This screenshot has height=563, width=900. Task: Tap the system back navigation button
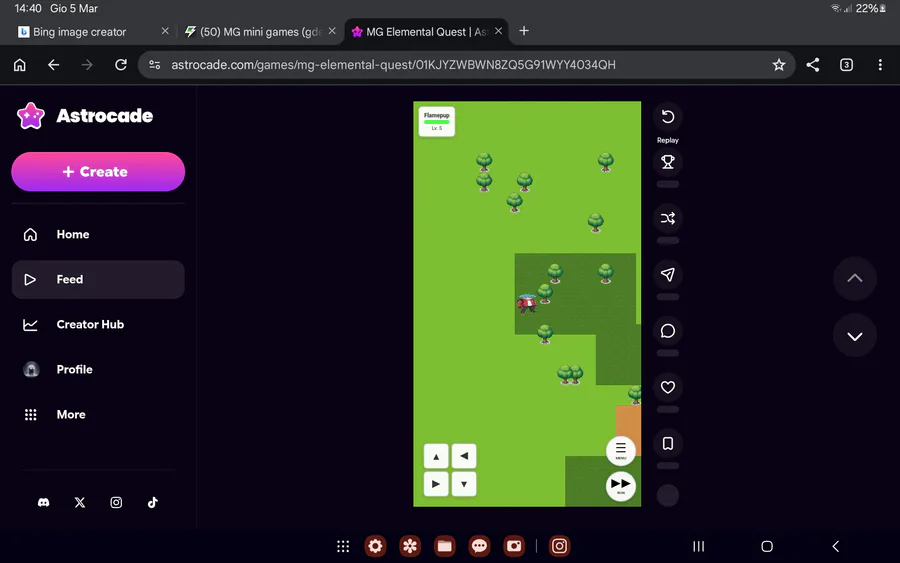pos(836,546)
